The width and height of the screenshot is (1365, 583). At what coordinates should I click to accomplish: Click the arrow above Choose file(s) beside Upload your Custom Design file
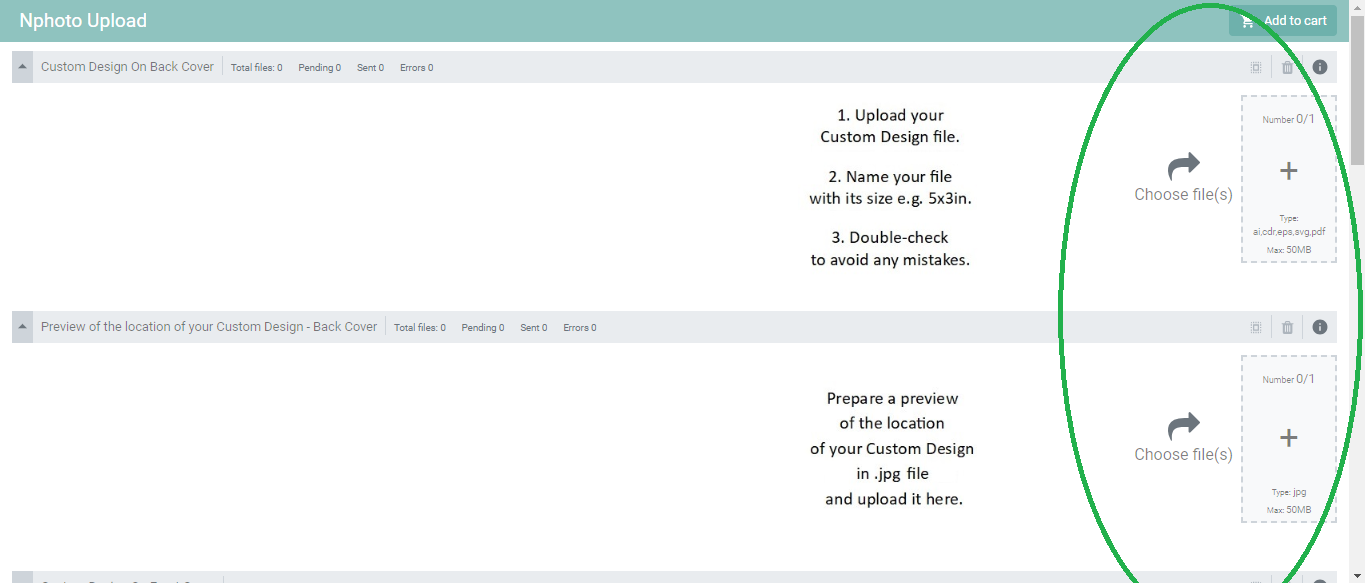click(1183, 166)
